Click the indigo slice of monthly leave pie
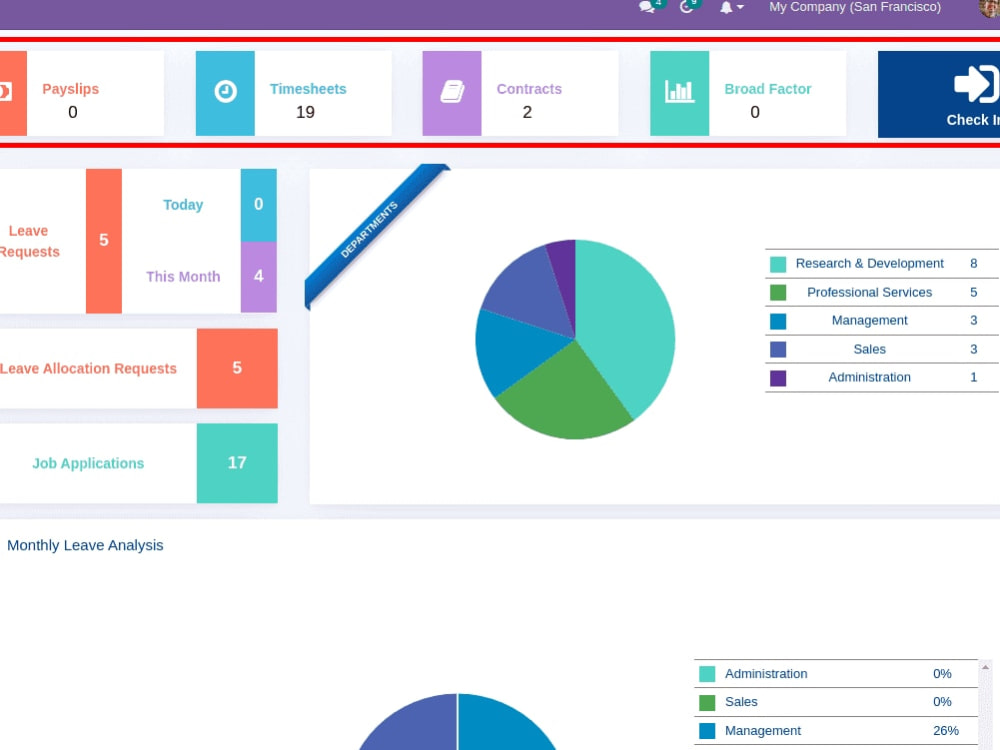 point(413,724)
